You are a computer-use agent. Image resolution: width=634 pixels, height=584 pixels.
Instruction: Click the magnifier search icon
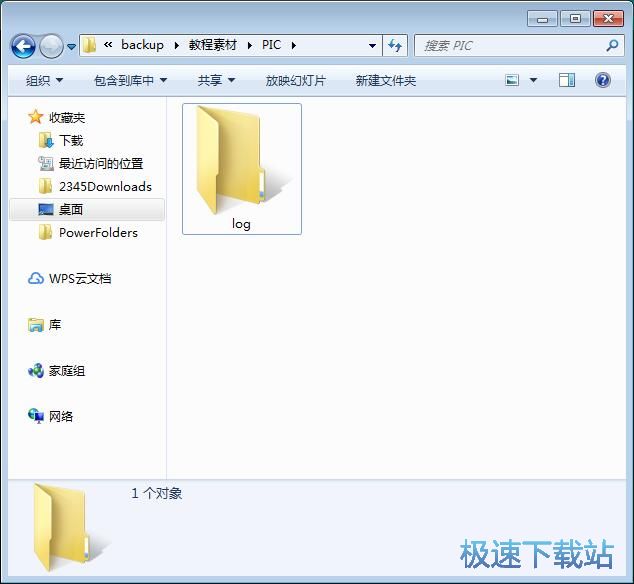pos(612,45)
